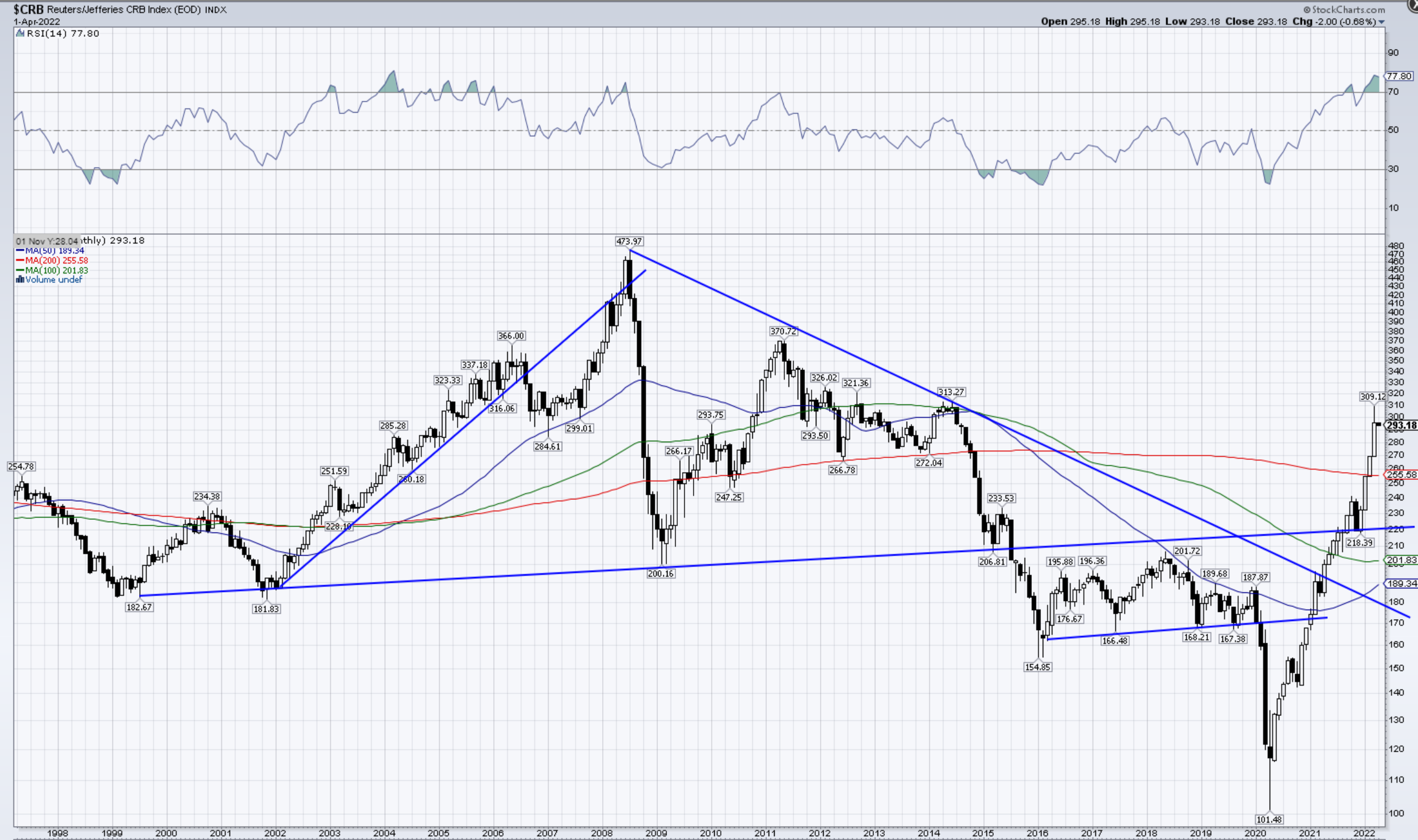Click the gray date/Y-value tooltip box
Image resolution: width=1418 pixels, height=840 pixels.
click(x=47, y=241)
